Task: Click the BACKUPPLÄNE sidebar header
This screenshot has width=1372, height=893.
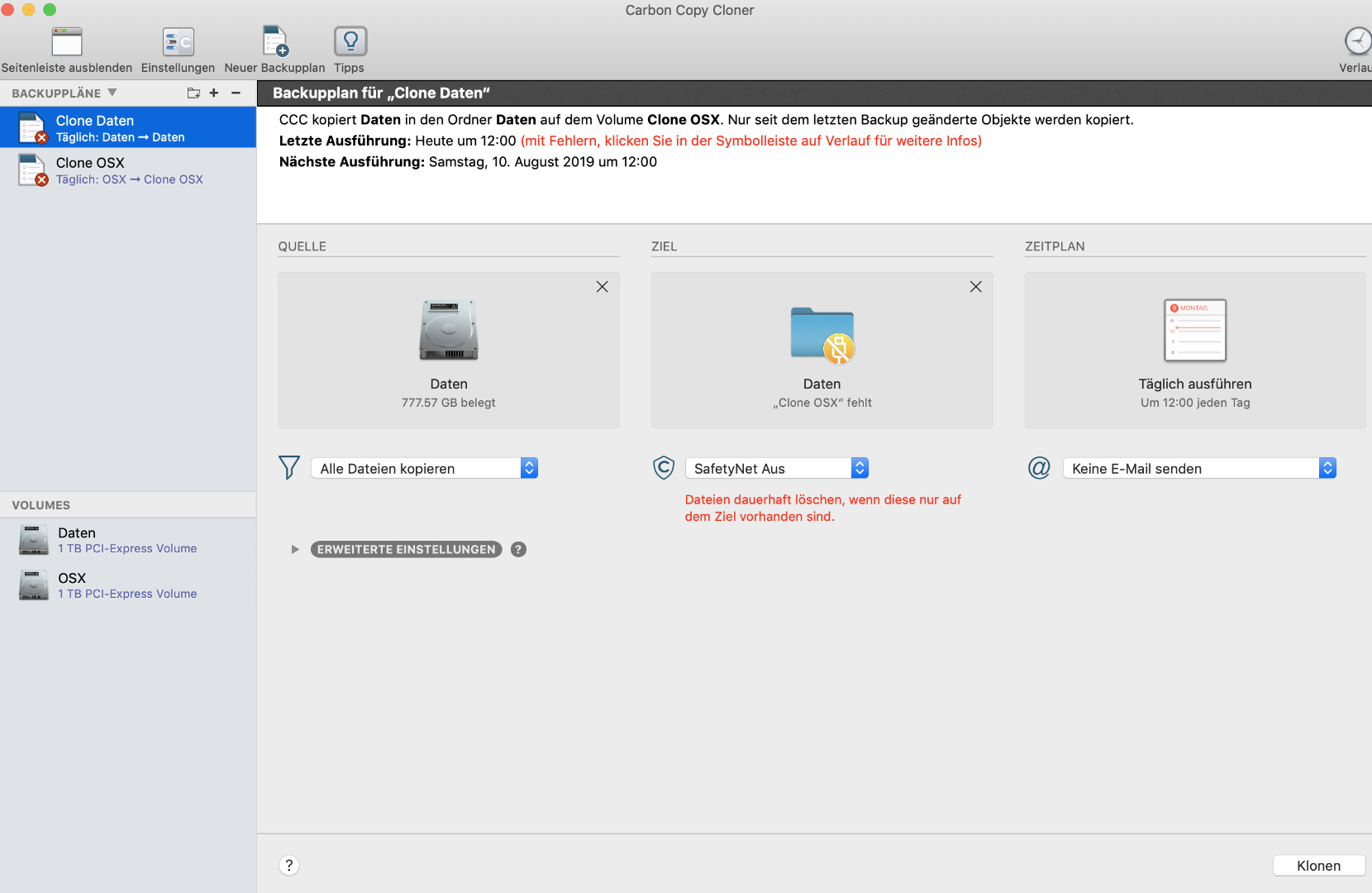Action: pos(56,93)
